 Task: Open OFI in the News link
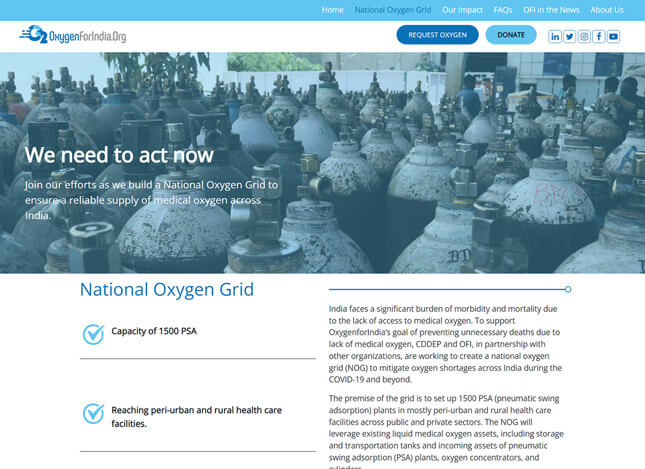click(551, 10)
